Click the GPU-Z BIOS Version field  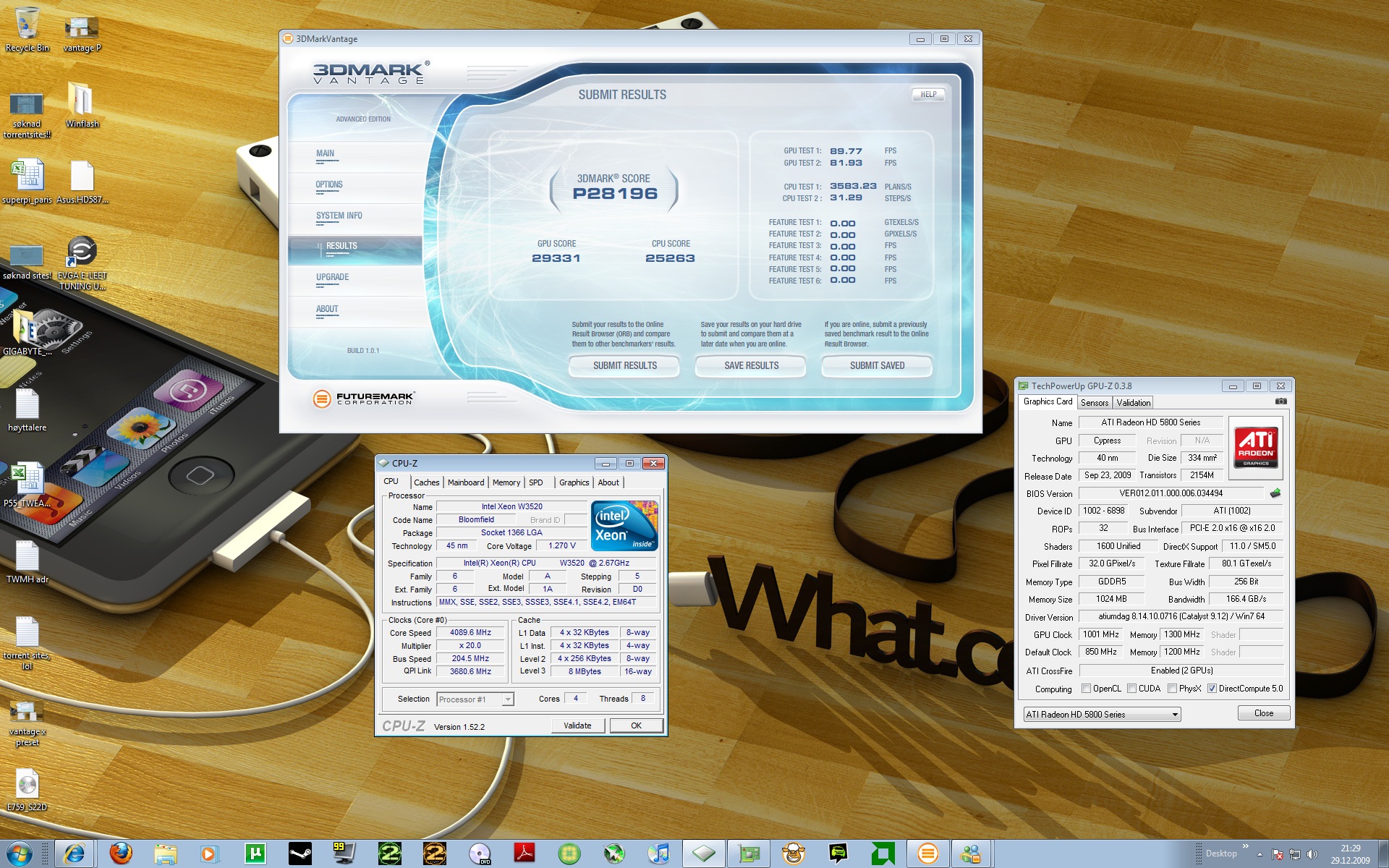tap(1171, 493)
